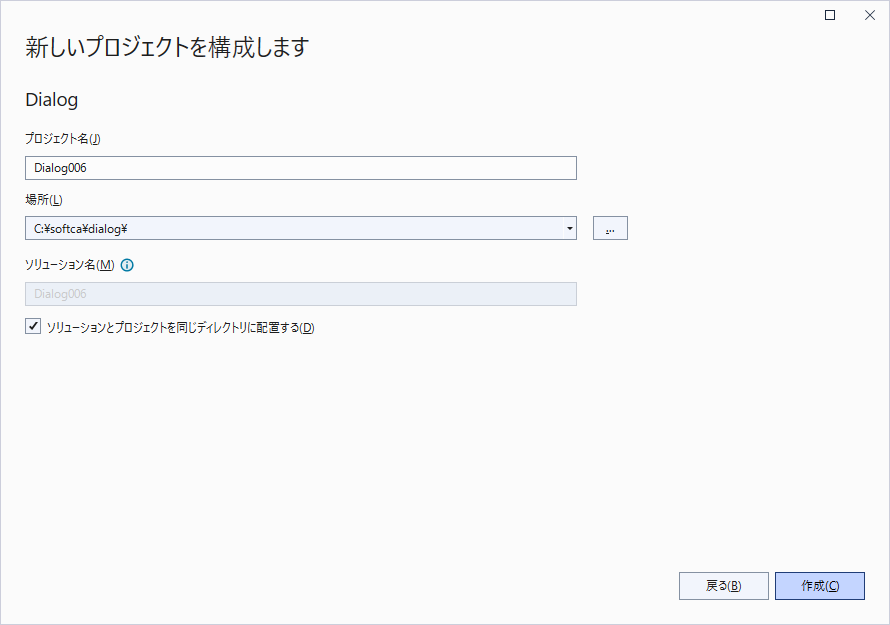The image size is (890, 625).
Task: Click the greyed-out ソリューション名 text field
Action: coord(300,294)
